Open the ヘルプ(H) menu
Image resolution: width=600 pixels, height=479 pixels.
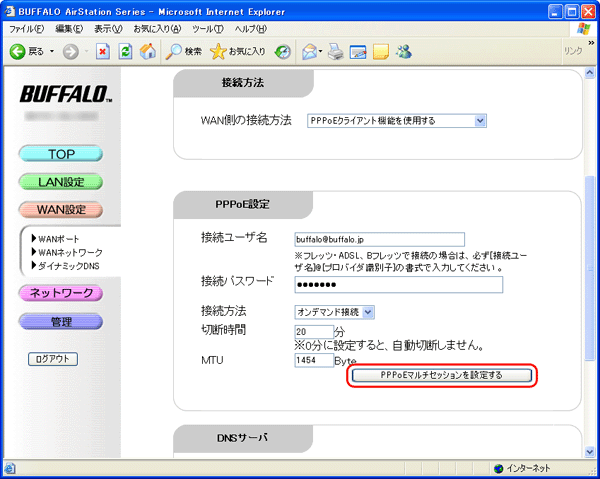click(251, 29)
